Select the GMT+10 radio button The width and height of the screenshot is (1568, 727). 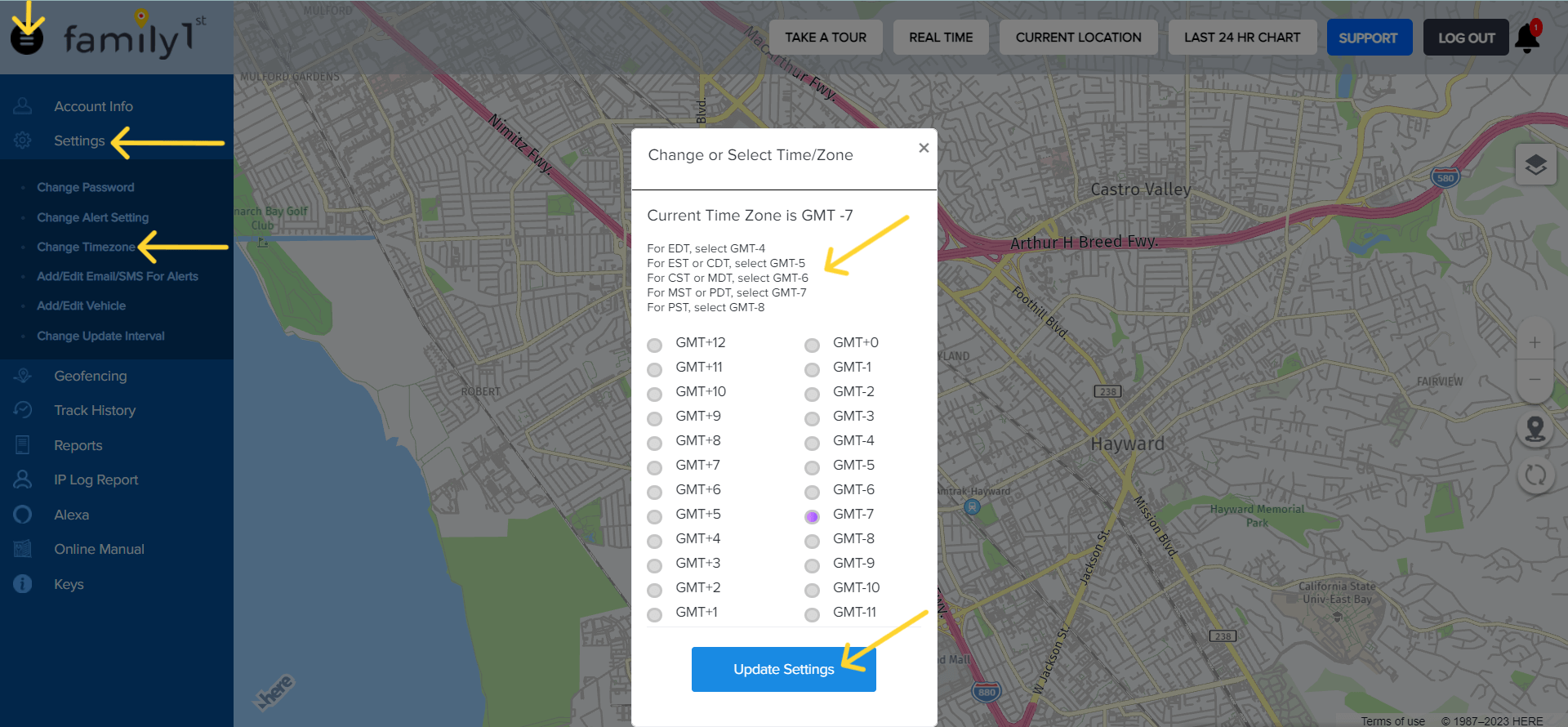pos(654,394)
